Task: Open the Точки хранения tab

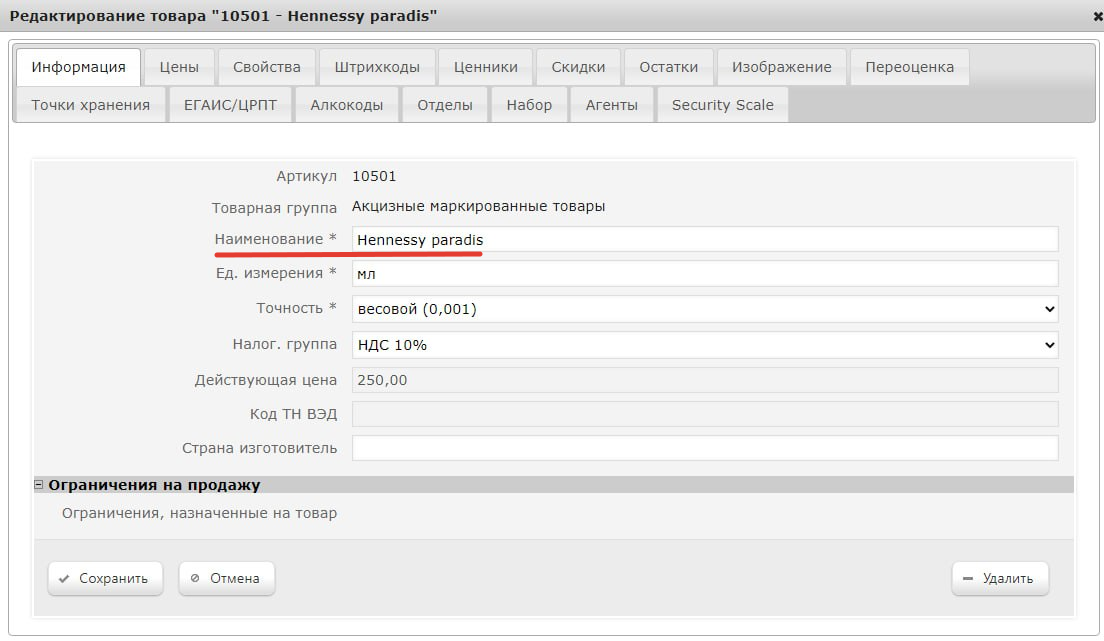Action: tap(90, 105)
